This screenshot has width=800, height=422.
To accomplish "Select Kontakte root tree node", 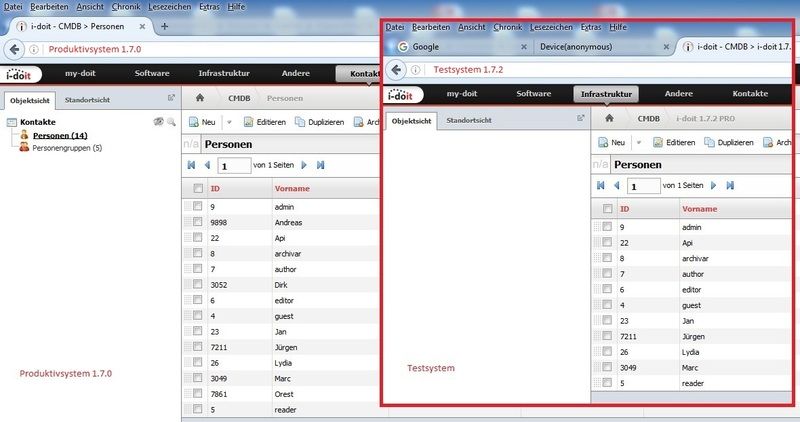I will tap(38, 122).
